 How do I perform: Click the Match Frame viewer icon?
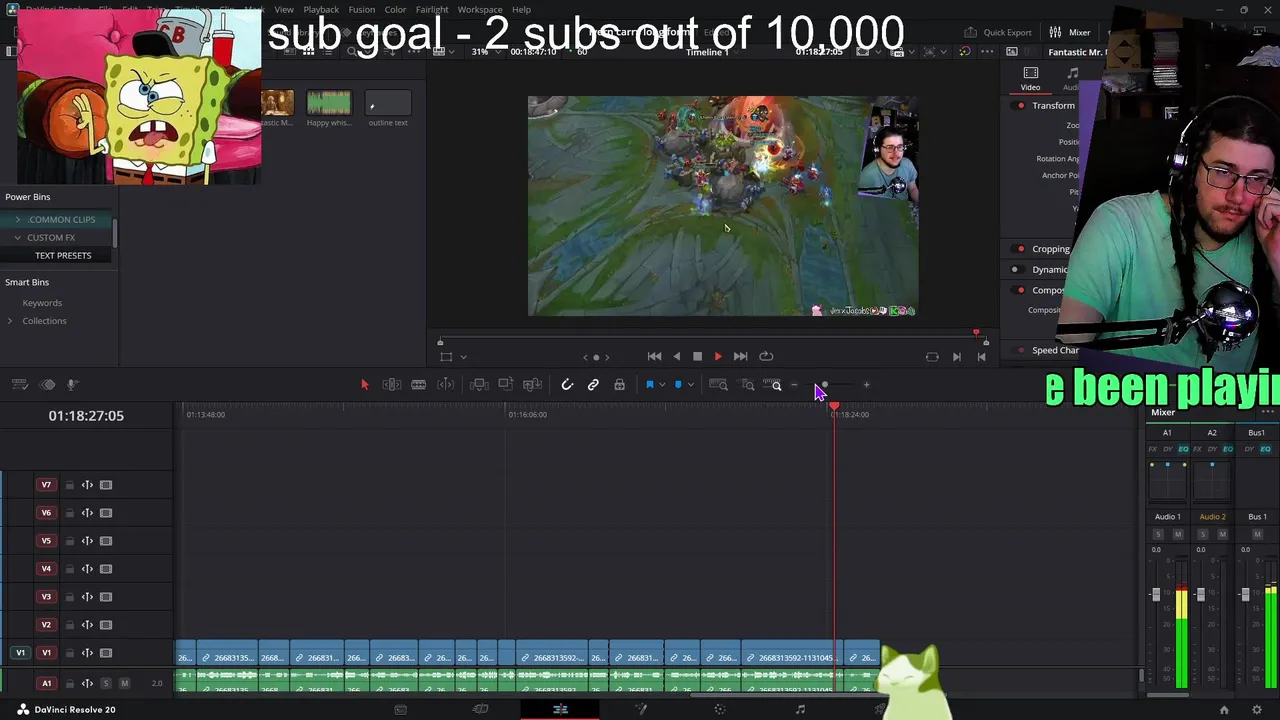932,357
